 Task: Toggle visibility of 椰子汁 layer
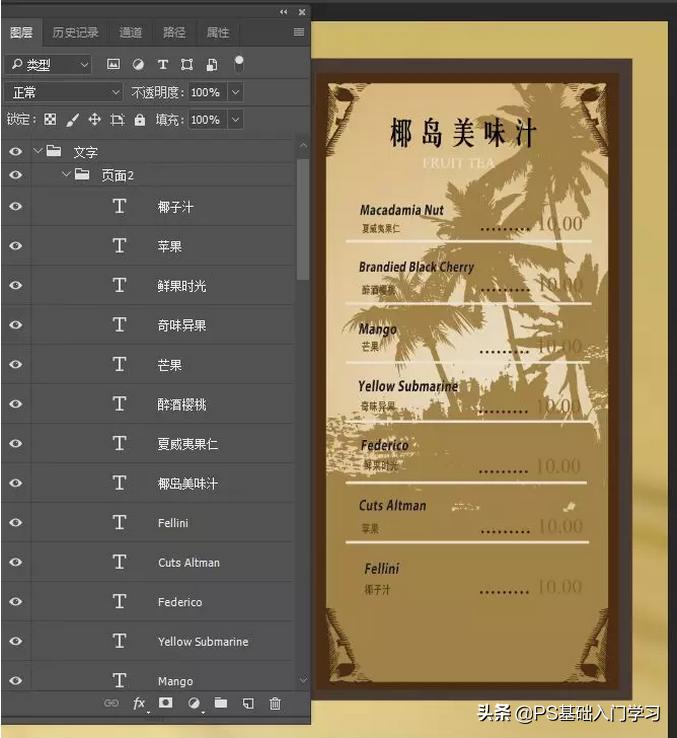point(16,207)
